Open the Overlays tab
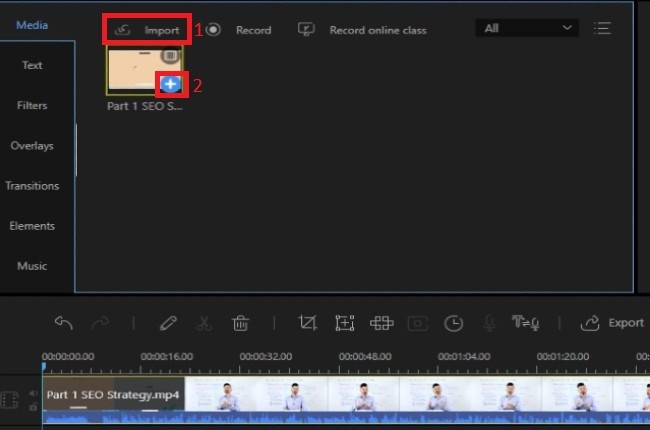650x430 pixels. pyautogui.click(x=32, y=146)
